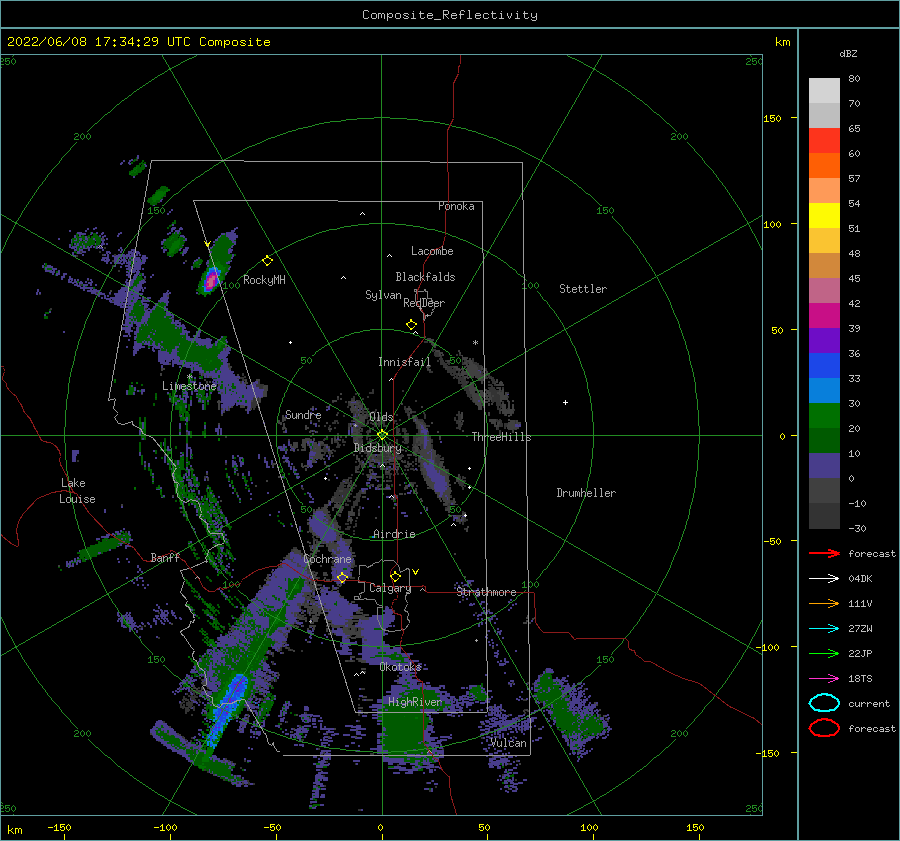Viewport: 900px width, 841px height.
Task: Click the cyan current ellipse symbol
Action: click(824, 703)
